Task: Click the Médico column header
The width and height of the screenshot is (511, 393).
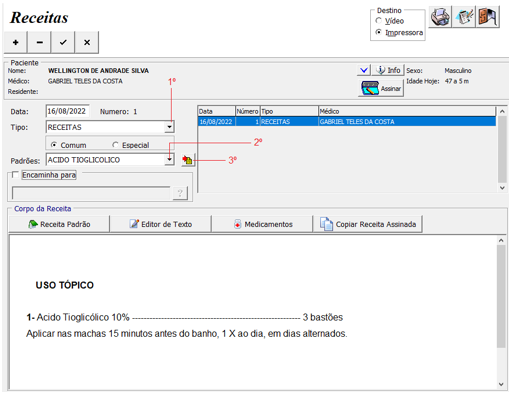Action: point(407,111)
